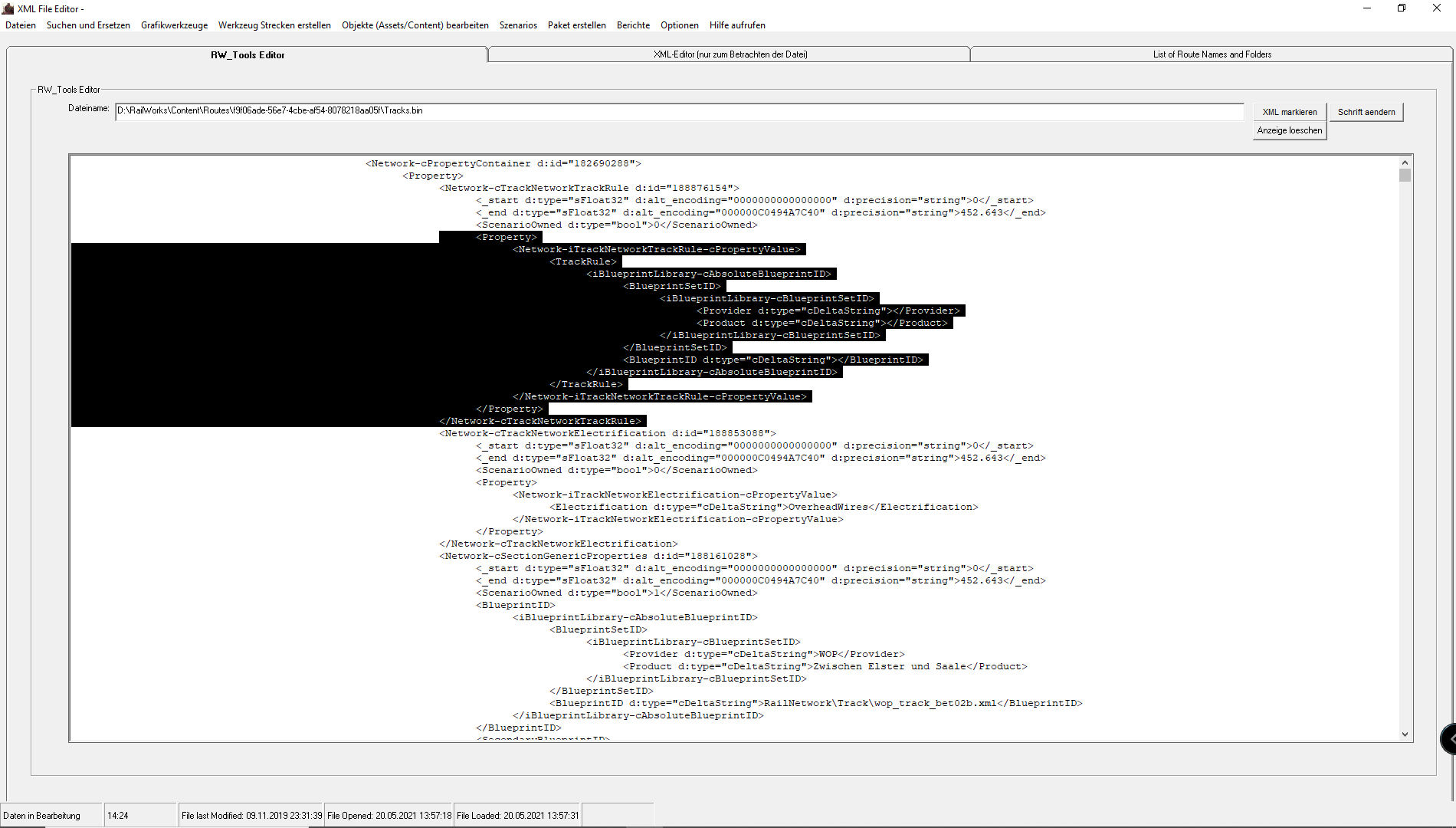The width and height of the screenshot is (1456, 828).
Task: Open the Grafikwerkzeuge menu
Action: (x=174, y=25)
